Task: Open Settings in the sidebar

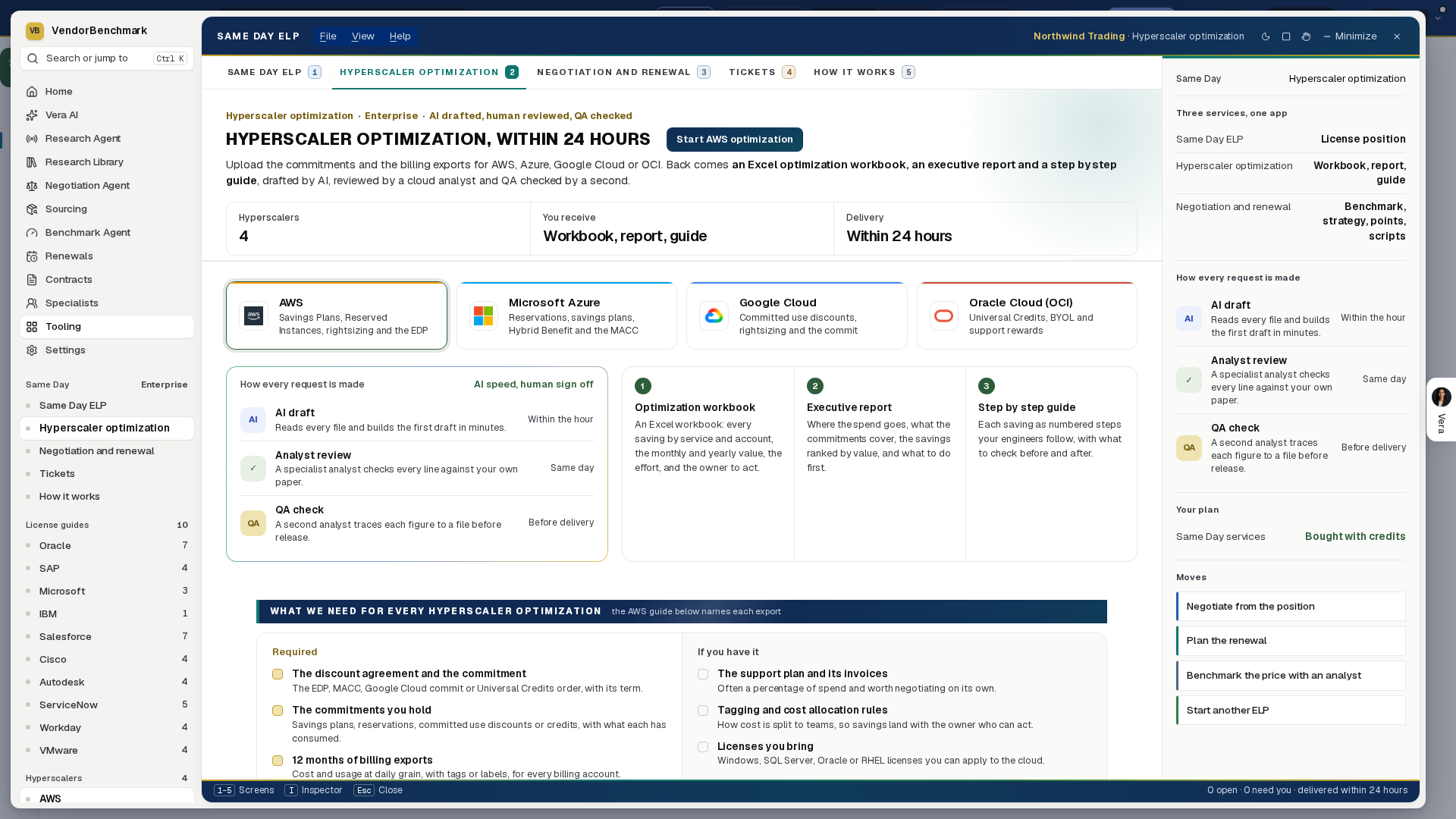Action: click(x=107, y=350)
